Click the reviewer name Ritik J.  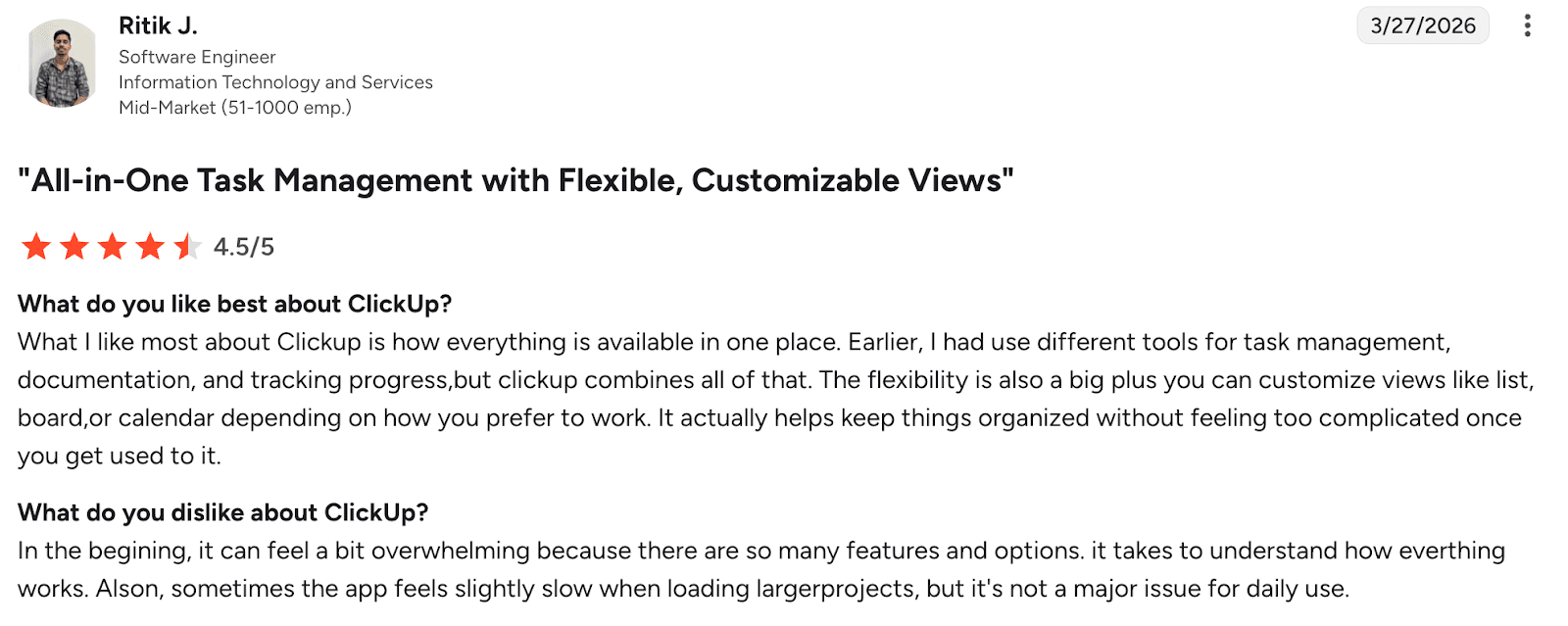click(158, 25)
